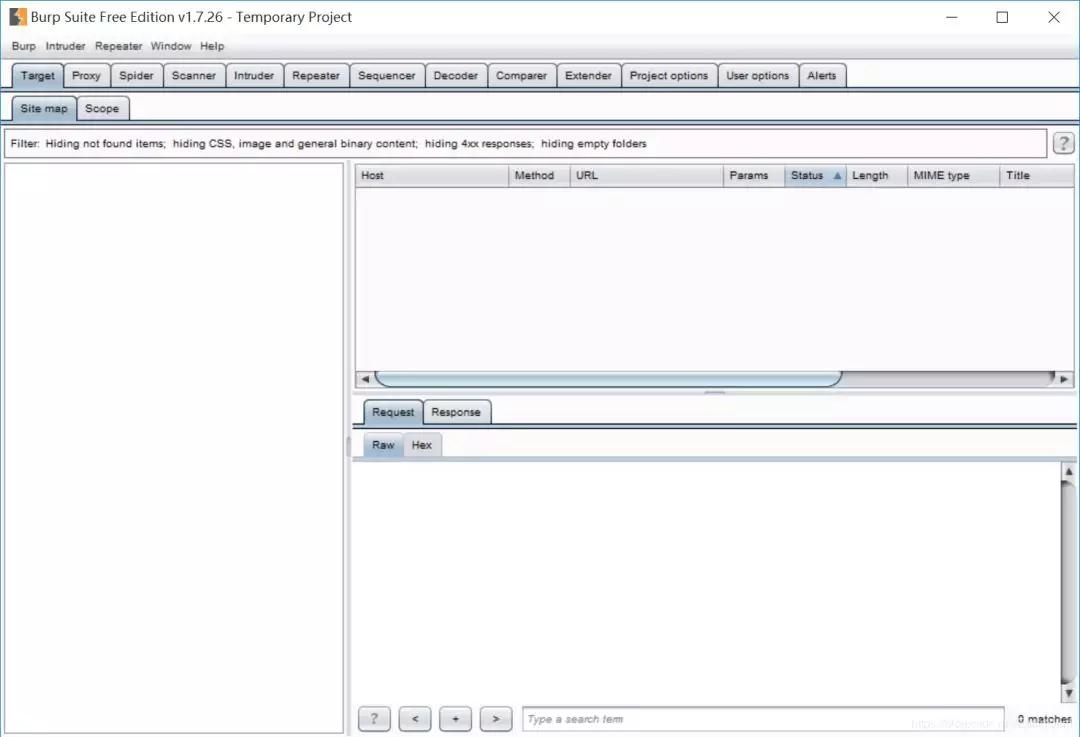Image resolution: width=1080 pixels, height=737 pixels.
Task: Click request pane scroll up arrow
Action: (x=1068, y=472)
